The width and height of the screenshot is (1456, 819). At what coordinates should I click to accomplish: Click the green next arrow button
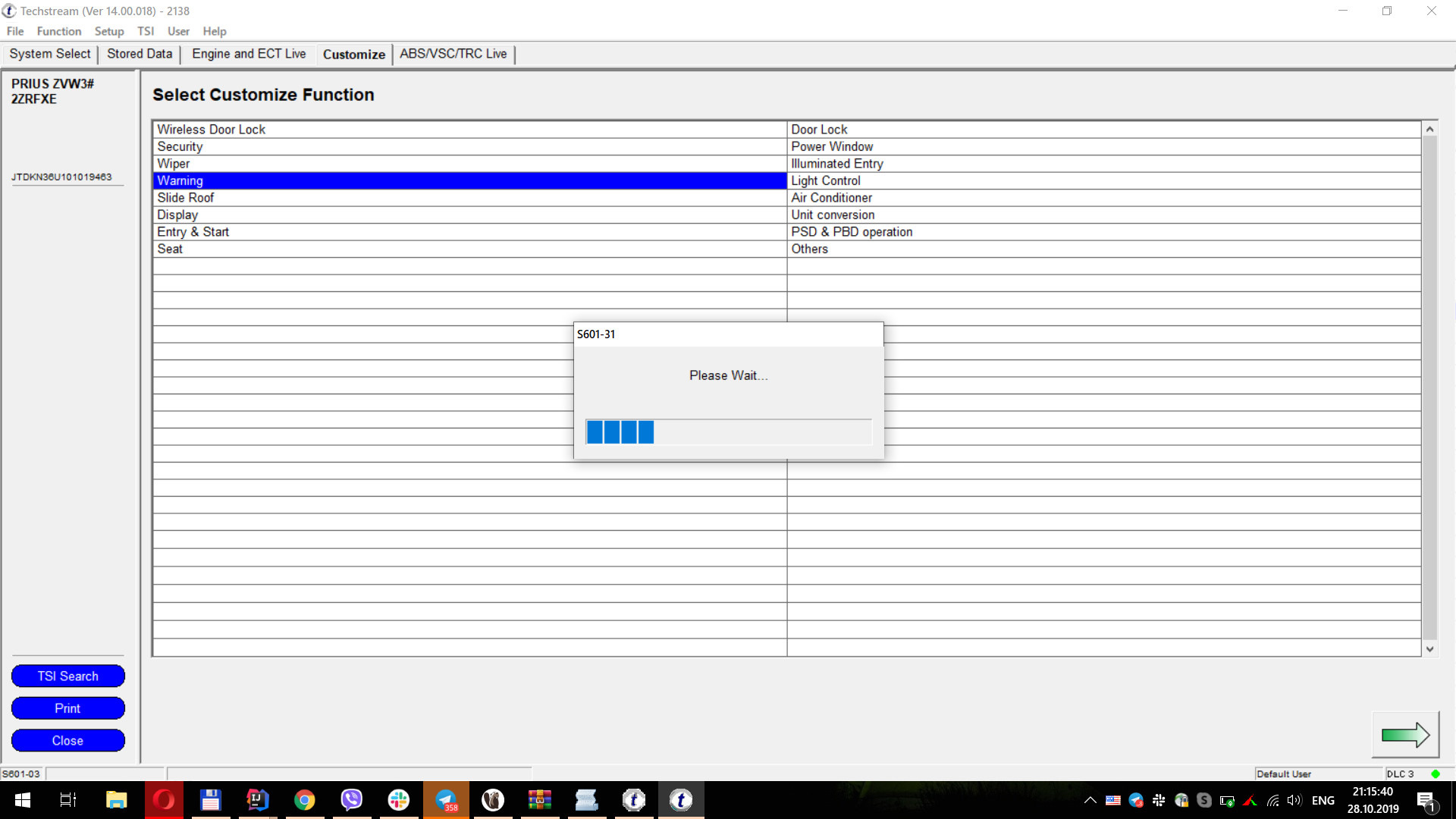1405,734
